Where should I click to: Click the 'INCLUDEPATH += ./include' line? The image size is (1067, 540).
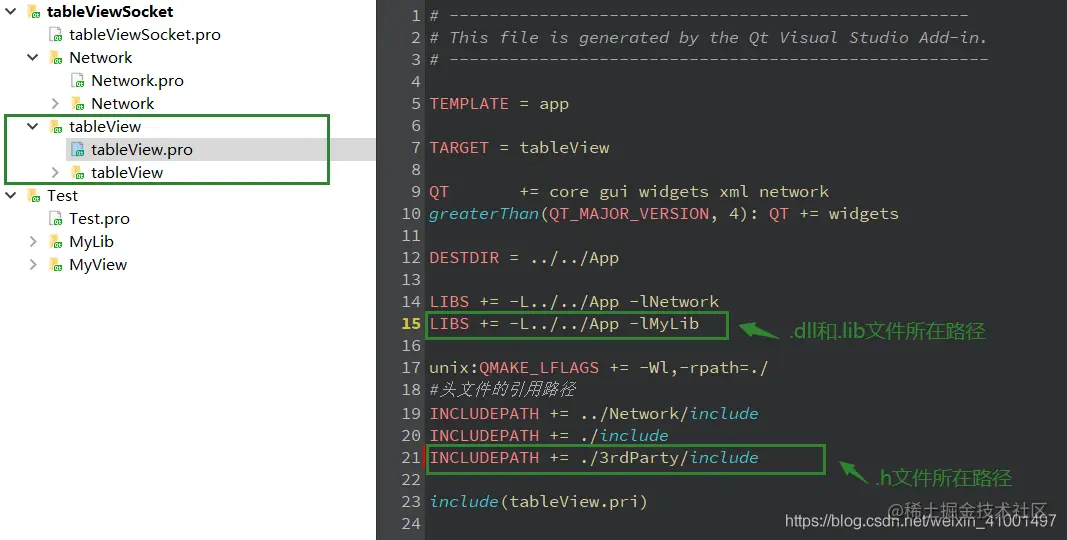click(x=548, y=435)
